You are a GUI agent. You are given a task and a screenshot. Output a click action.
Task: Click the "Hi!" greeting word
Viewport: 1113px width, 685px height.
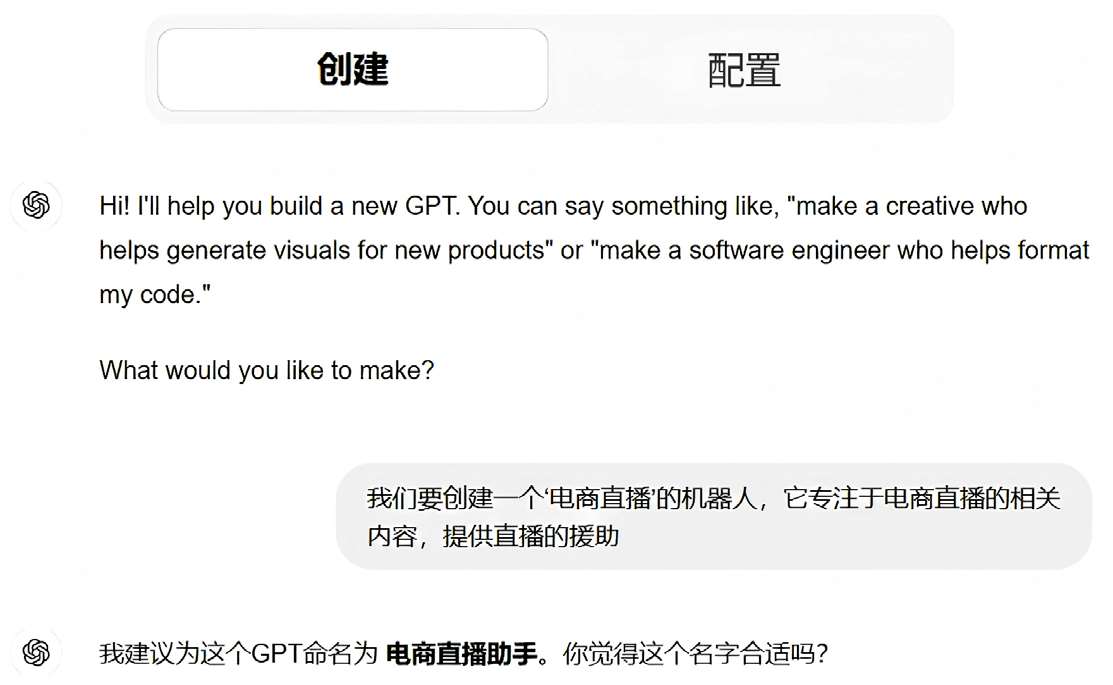tap(115, 206)
